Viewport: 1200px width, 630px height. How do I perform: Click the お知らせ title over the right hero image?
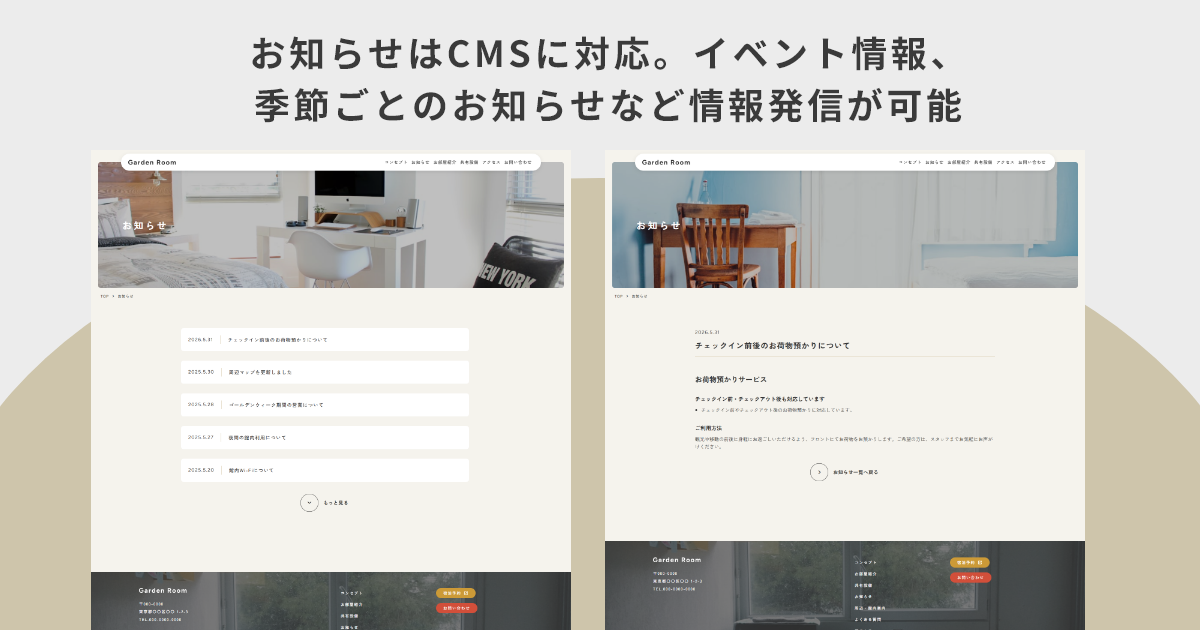pyautogui.click(x=659, y=225)
